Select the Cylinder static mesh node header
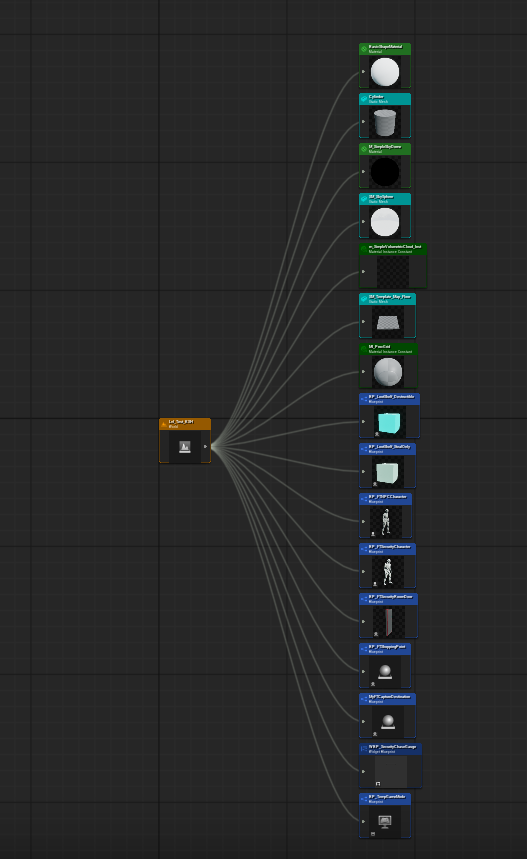Screen dimensions: 527x859 [385, 99]
